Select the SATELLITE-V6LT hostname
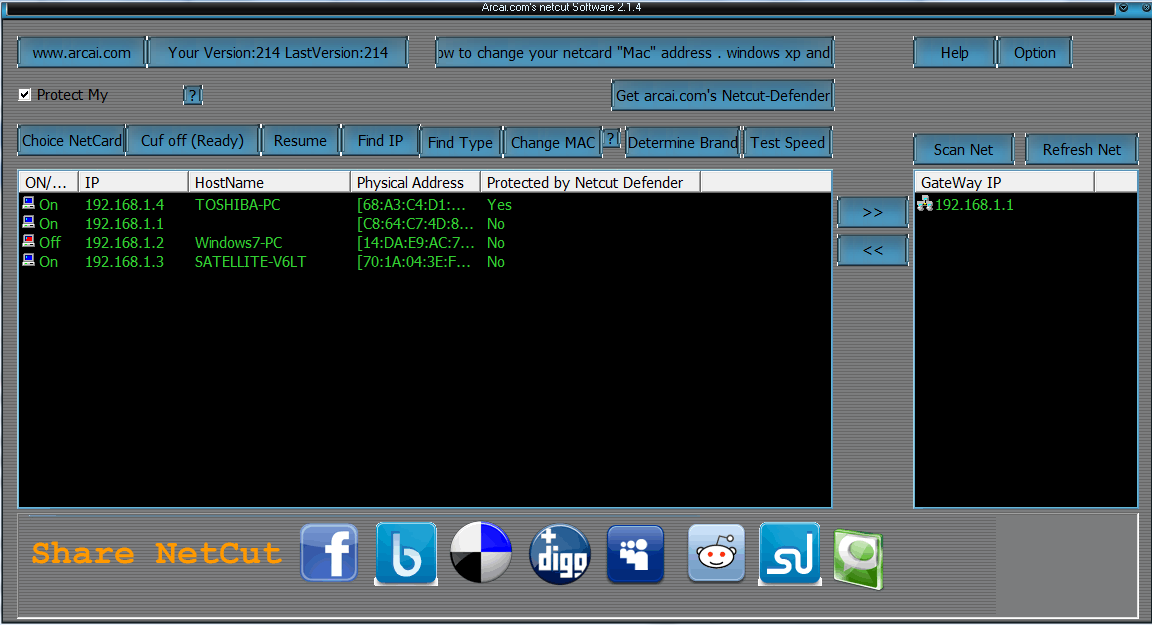Viewport: 1152px width, 625px height. point(251,262)
